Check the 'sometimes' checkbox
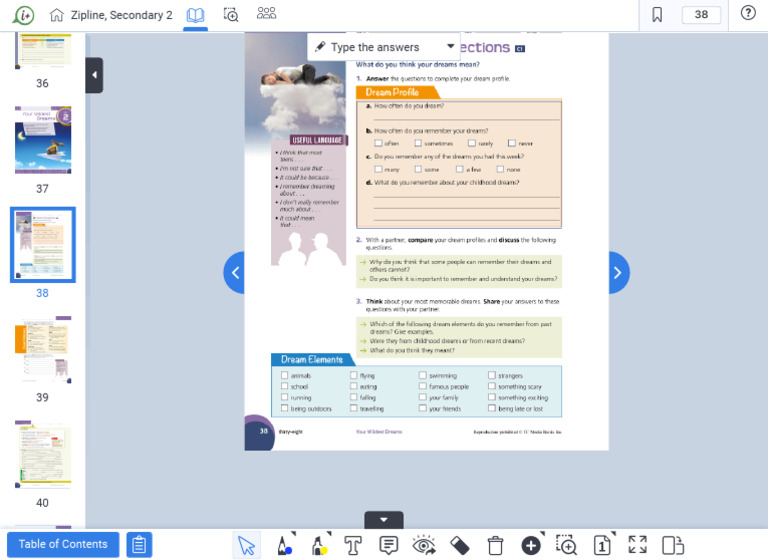The height and width of the screenshot is (560, 768). tap(418, 143)
